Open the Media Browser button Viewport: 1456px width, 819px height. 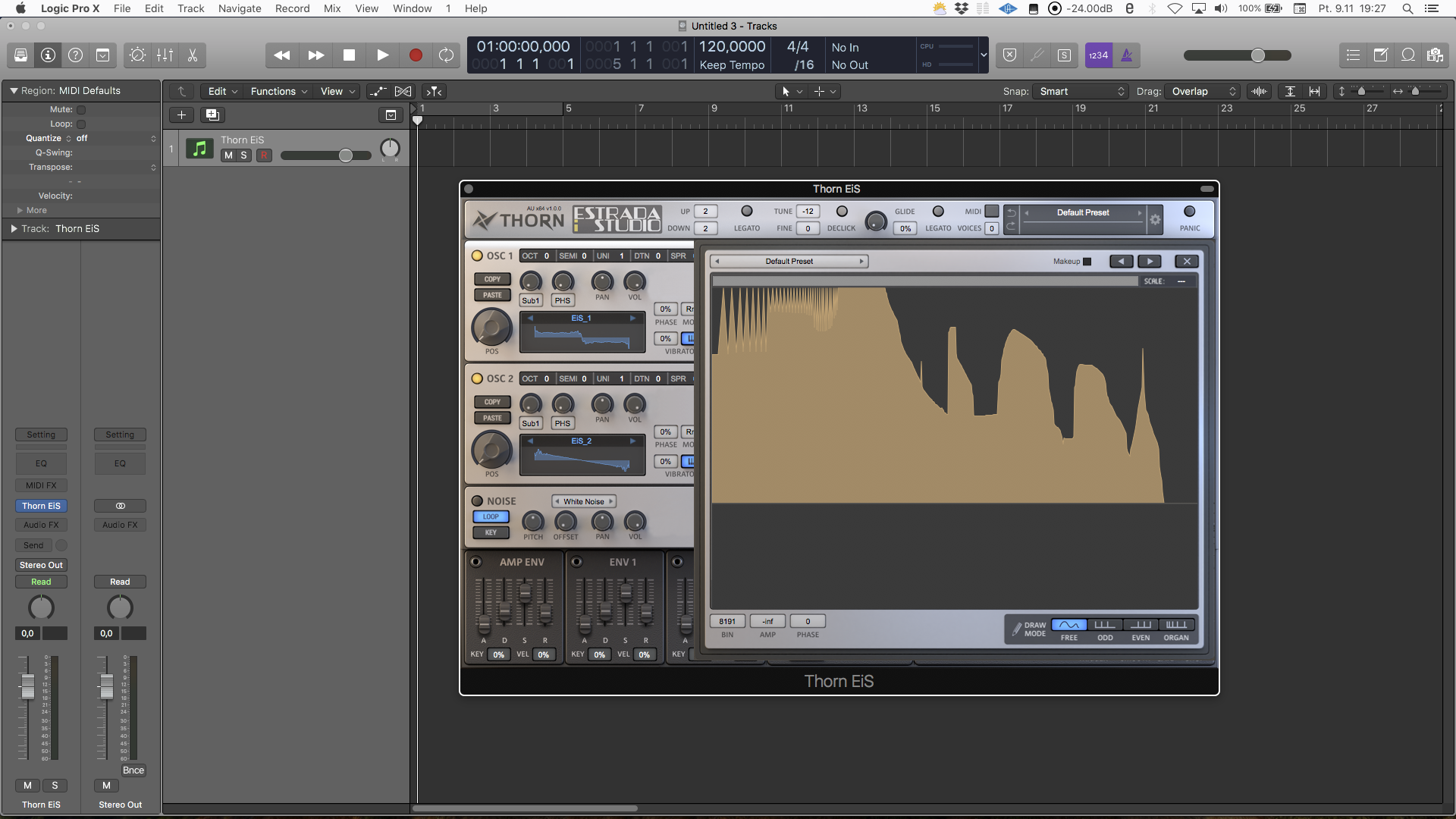point(1435,55)
